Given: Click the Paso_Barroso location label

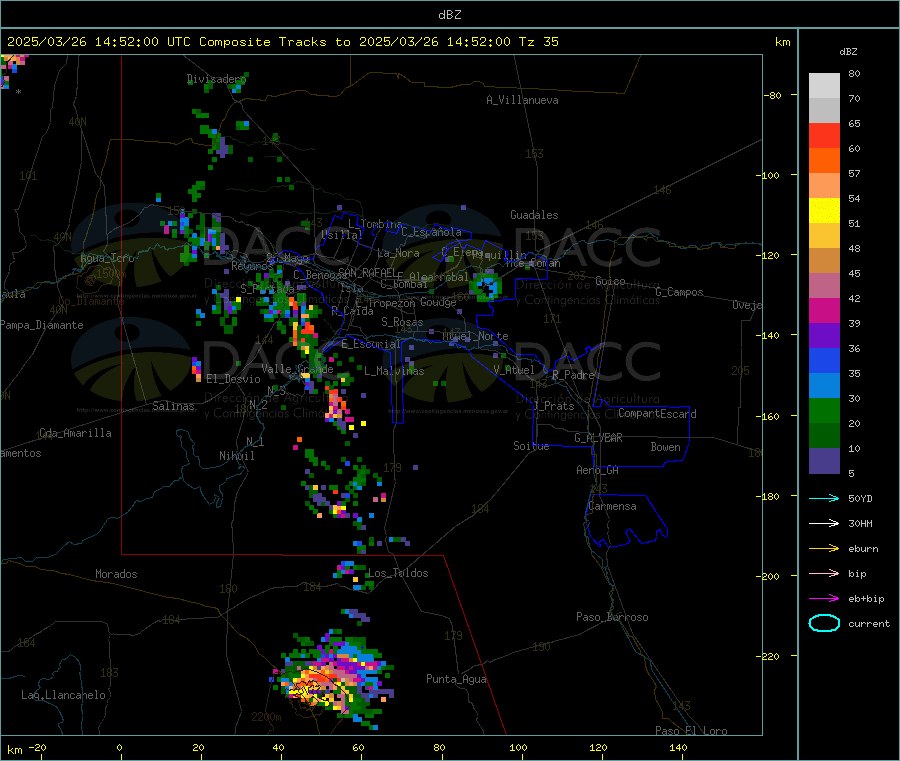Looking at the screenshot, I should pyautogui.click(x=612, y=617).
